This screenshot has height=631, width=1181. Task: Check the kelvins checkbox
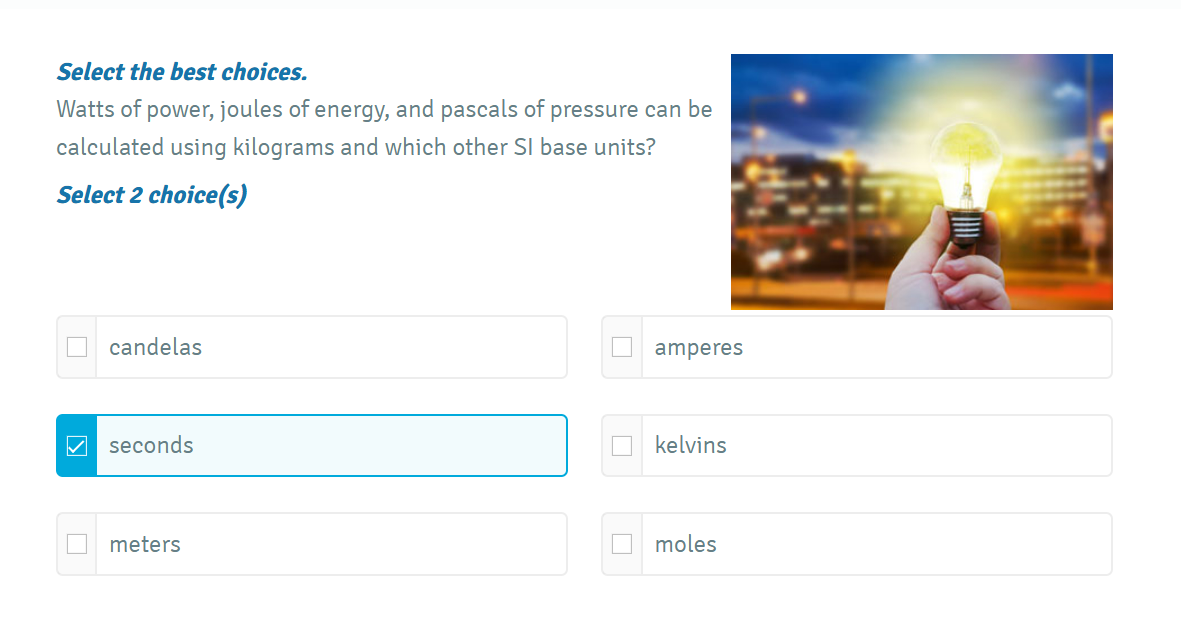pyautogui.click(x=622, y=446)
